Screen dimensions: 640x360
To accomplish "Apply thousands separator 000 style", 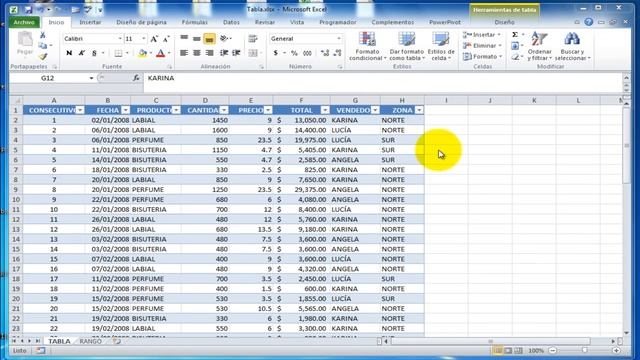I will [x=307, y=53].
